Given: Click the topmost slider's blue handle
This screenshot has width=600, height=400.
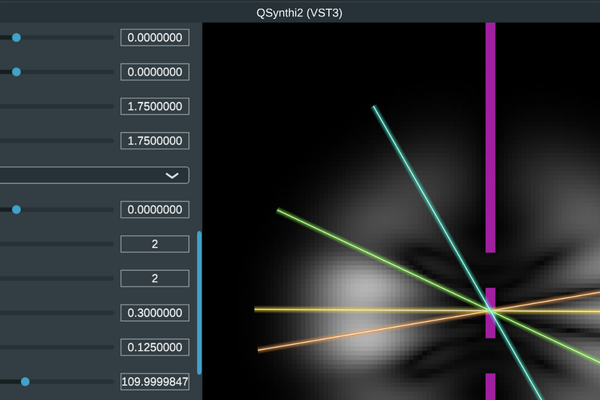Looking at the screenshot, I should tap(16, 37).
